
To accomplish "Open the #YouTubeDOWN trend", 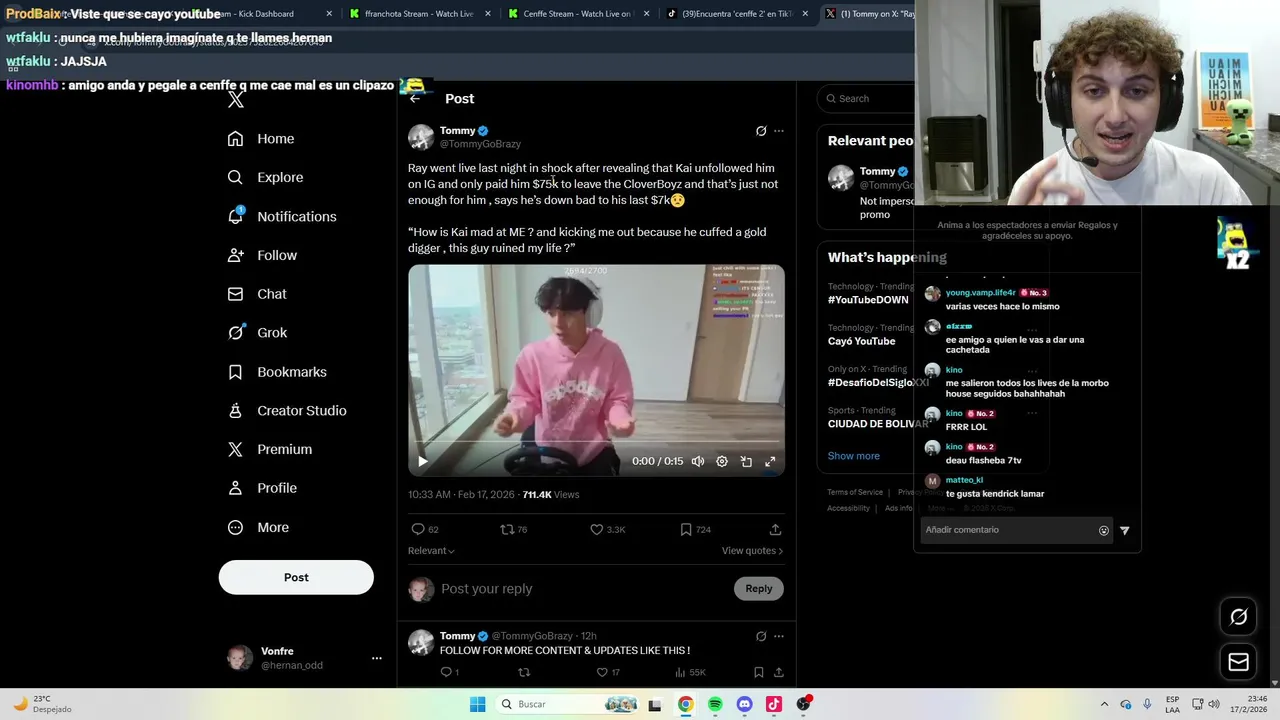I will pyautogui.click(x=868, y=300).
